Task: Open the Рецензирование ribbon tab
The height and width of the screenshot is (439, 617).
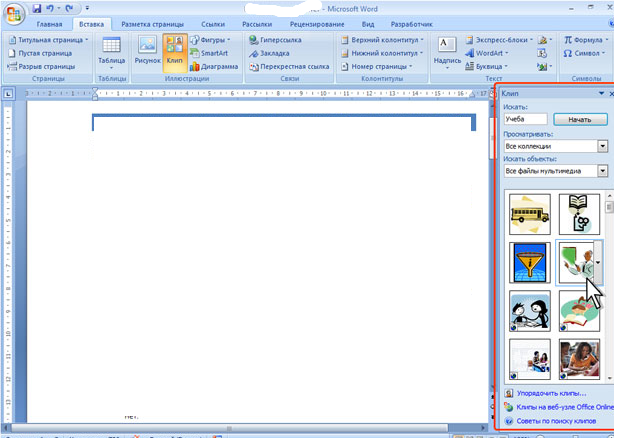Action: 317,24
